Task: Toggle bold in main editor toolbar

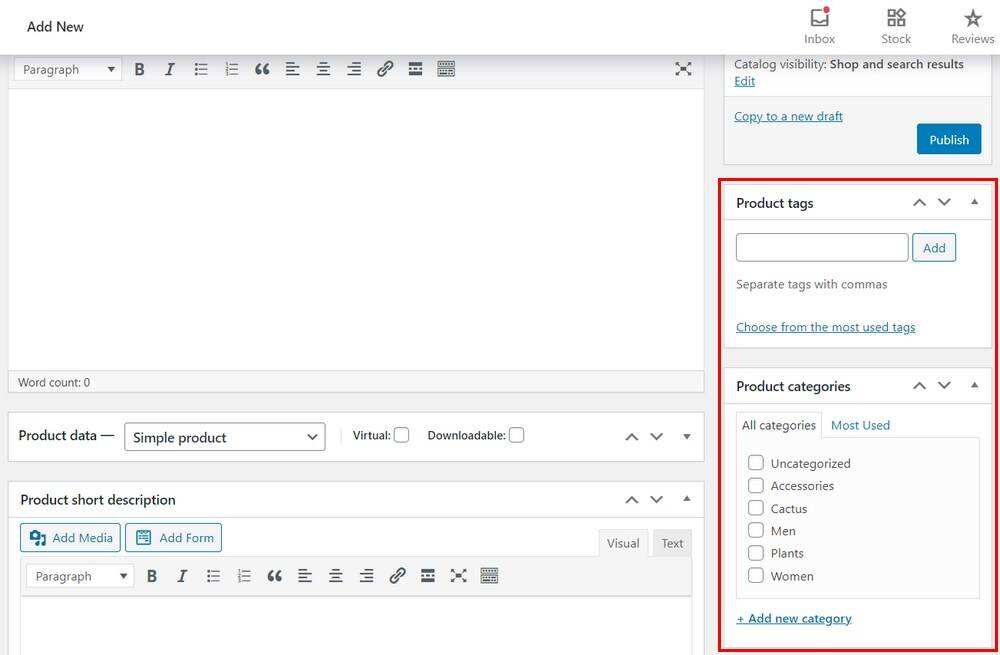Action: 140,69
